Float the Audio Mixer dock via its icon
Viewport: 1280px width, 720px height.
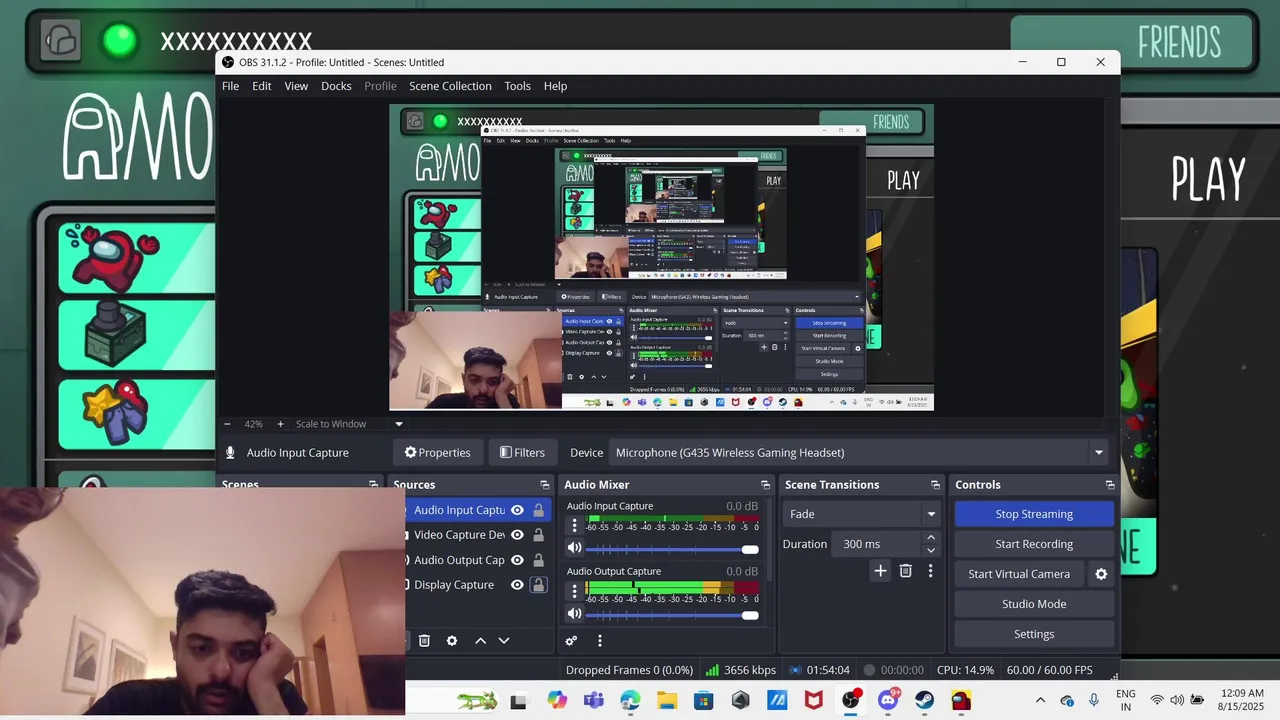tap(765, 485)
